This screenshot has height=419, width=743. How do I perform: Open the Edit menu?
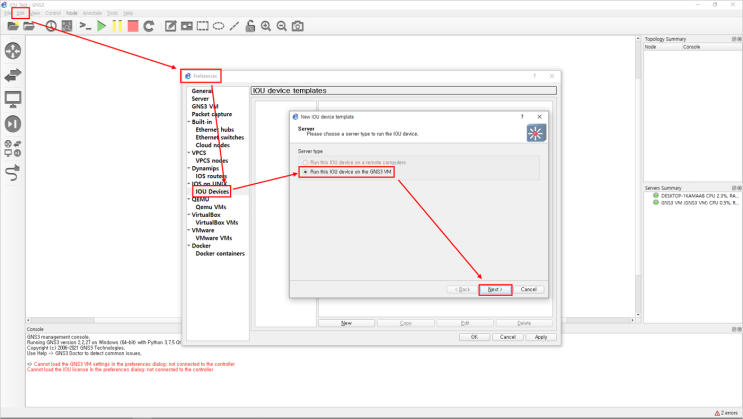(20, 13)
